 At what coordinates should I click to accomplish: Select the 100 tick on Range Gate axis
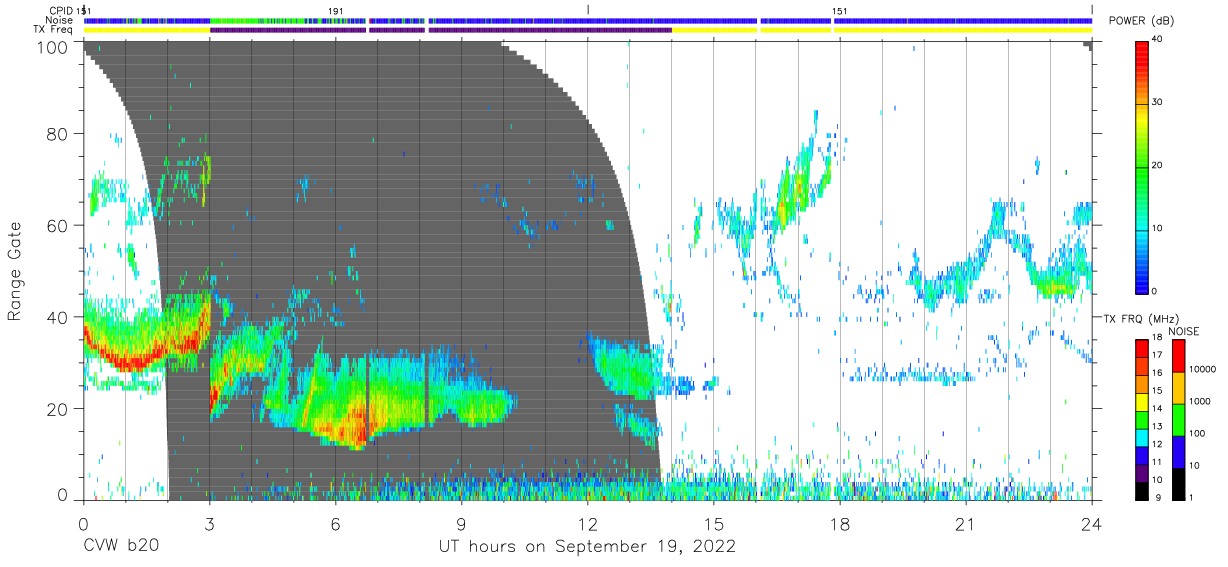55,46
